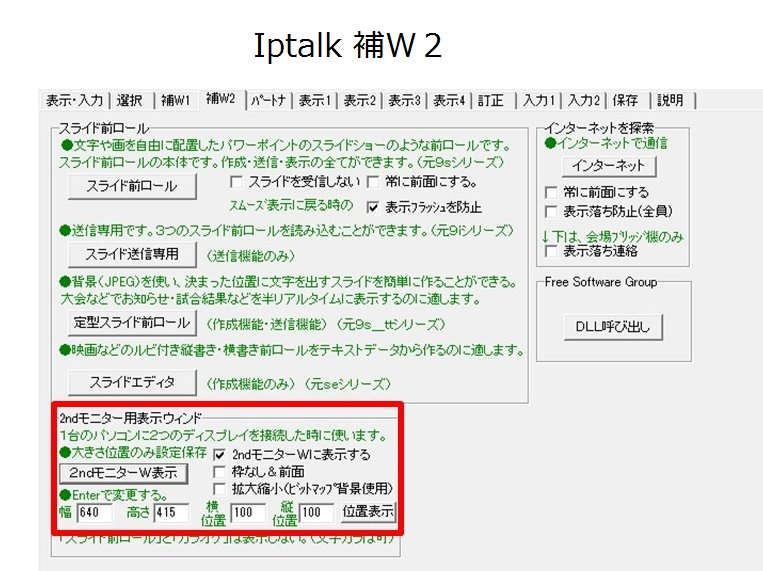The image size is (763, 571).
Task: Go to the 保存 tab
Action: (x=625, y=100)
